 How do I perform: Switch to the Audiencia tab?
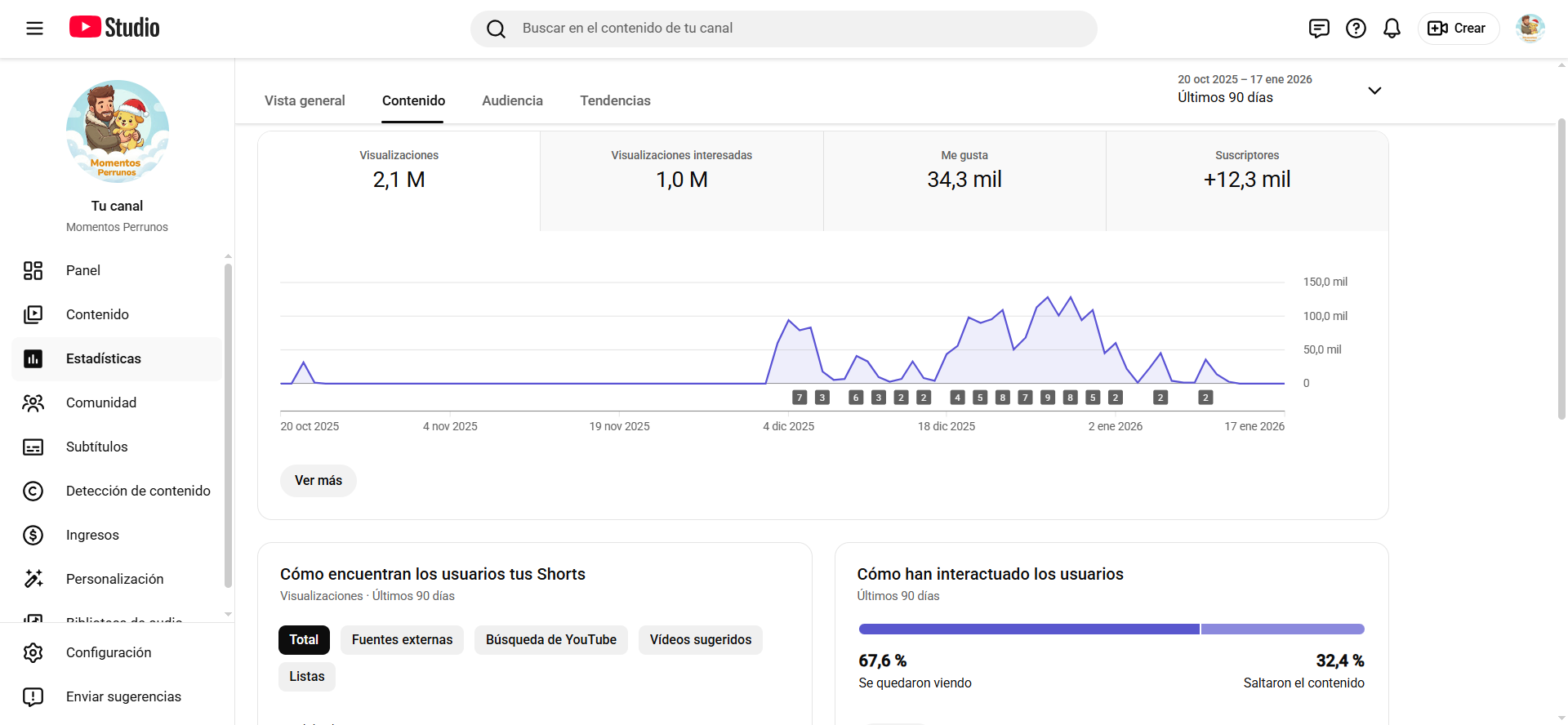tap(512, 100)
